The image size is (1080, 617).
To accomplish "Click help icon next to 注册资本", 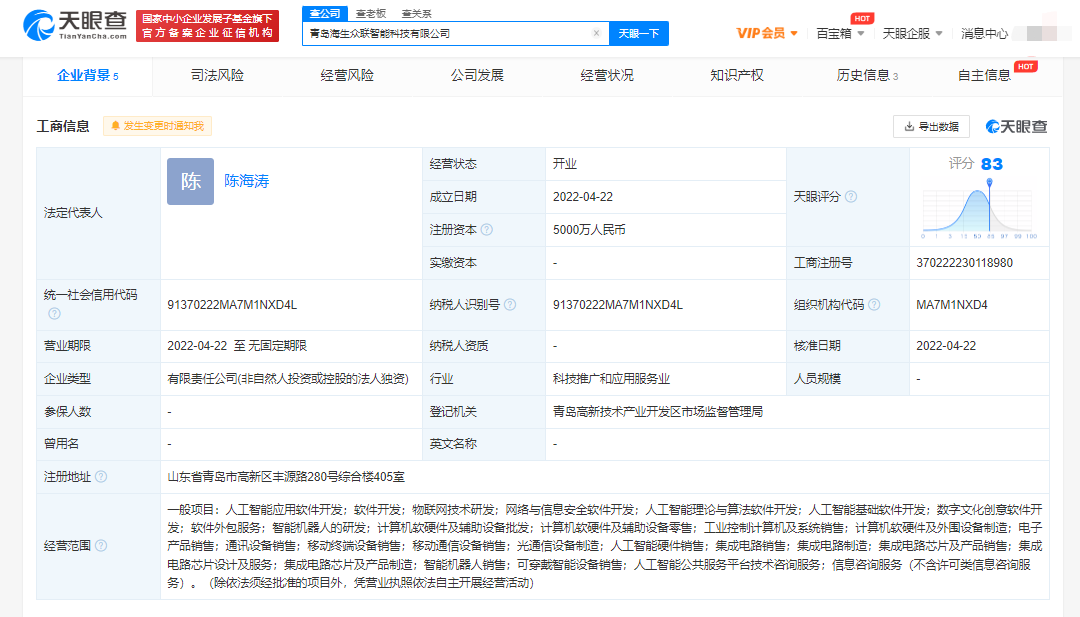I will 486,229.
